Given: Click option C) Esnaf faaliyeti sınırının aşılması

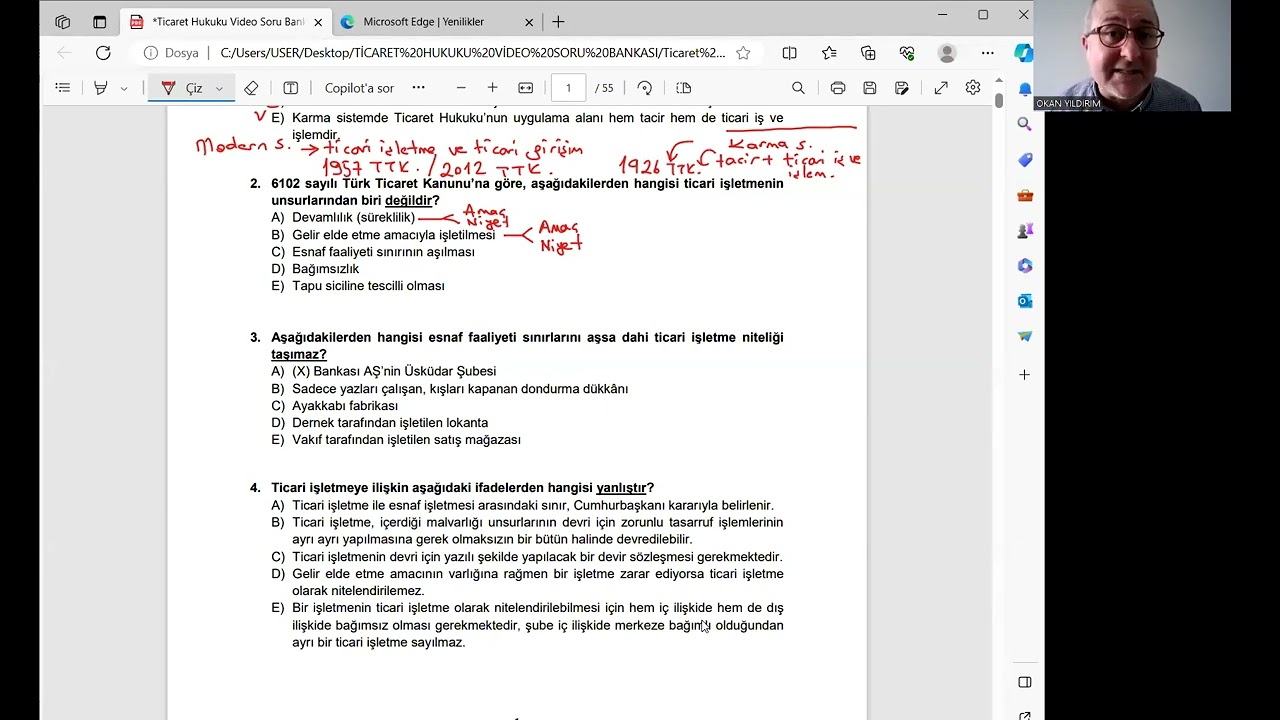Looking at the screenshot, I should click(373, 252).
